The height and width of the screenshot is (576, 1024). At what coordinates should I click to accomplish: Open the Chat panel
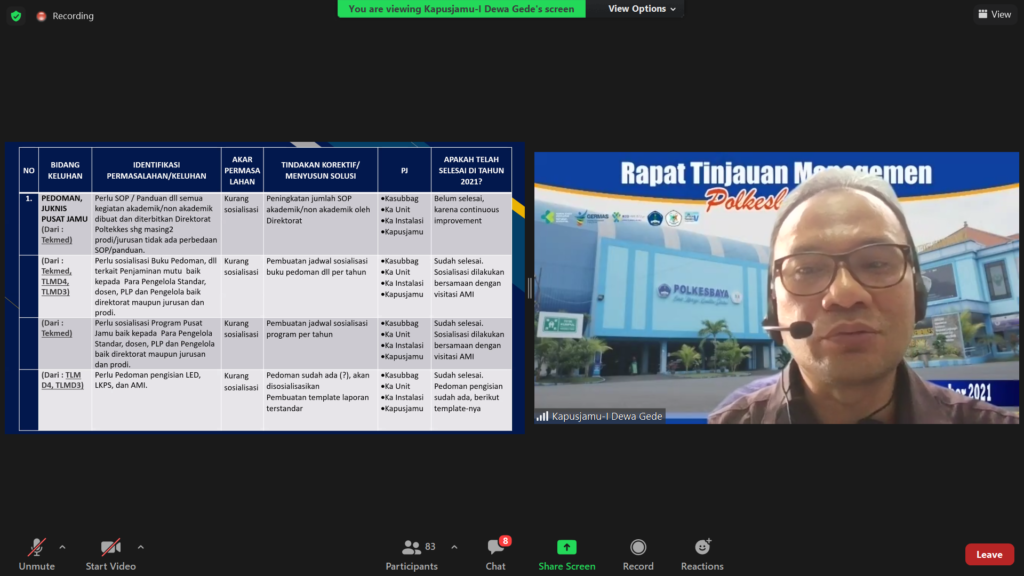click(496, 554)
